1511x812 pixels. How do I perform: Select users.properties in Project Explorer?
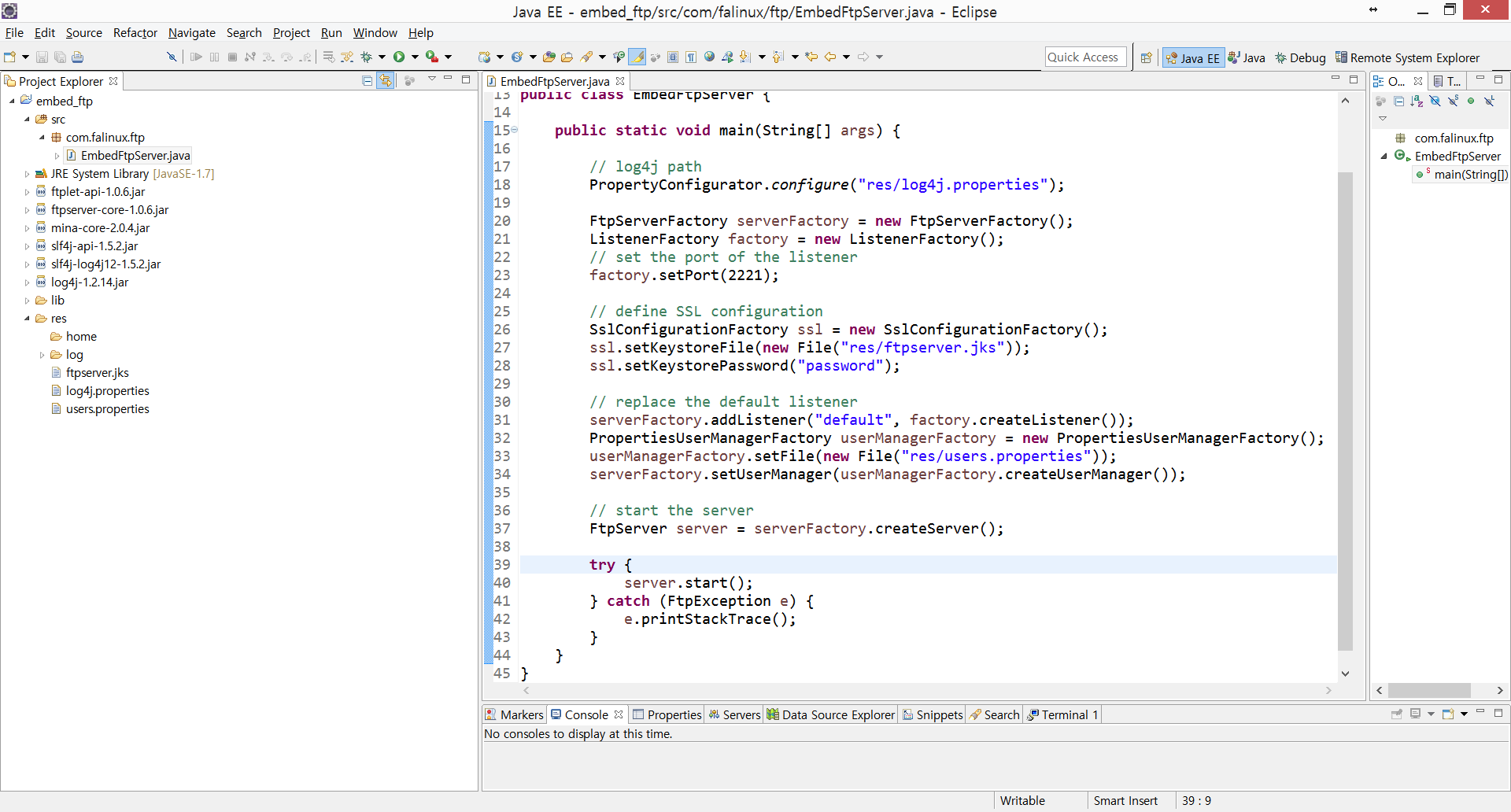(x=107, y=409)
